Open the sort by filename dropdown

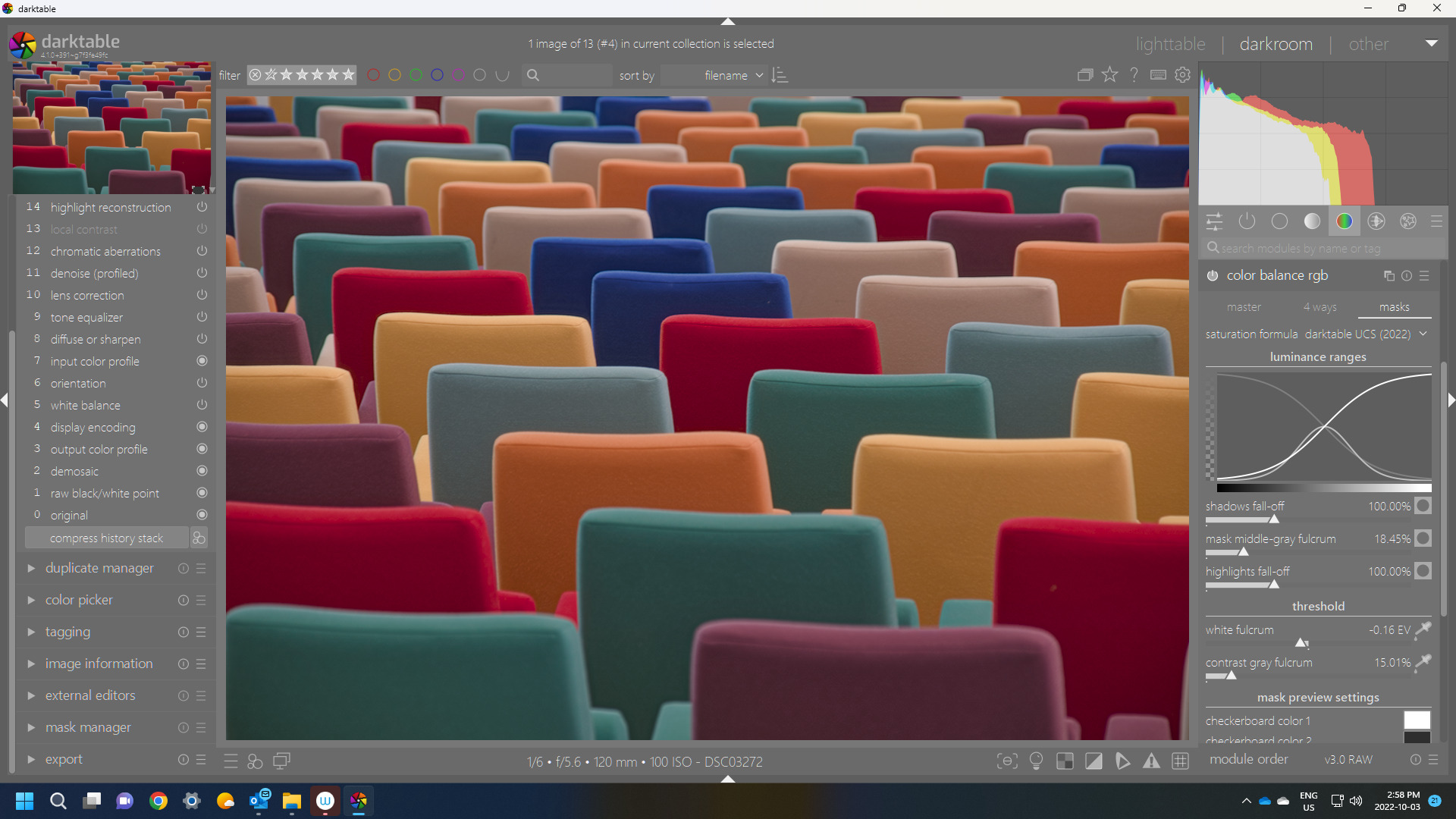point(733,75)
